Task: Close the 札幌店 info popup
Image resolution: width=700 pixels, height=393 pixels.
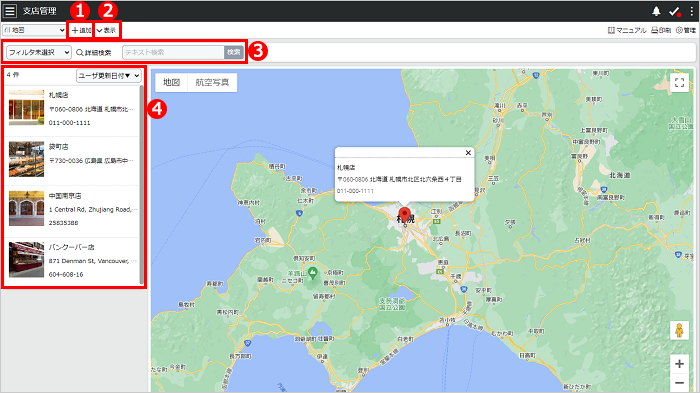Action: pos(468,153)
